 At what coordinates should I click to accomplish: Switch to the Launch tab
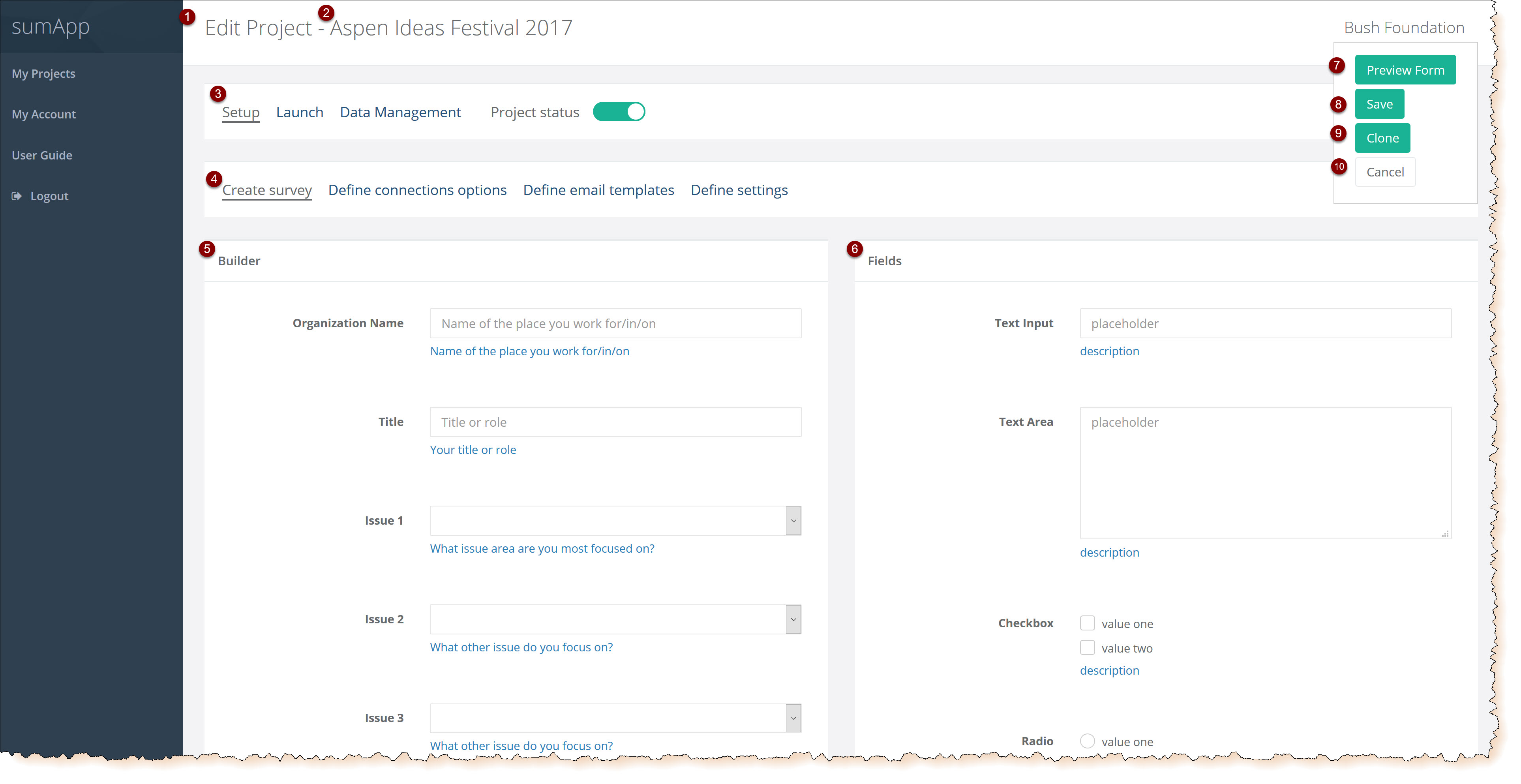tap(299, 112)
